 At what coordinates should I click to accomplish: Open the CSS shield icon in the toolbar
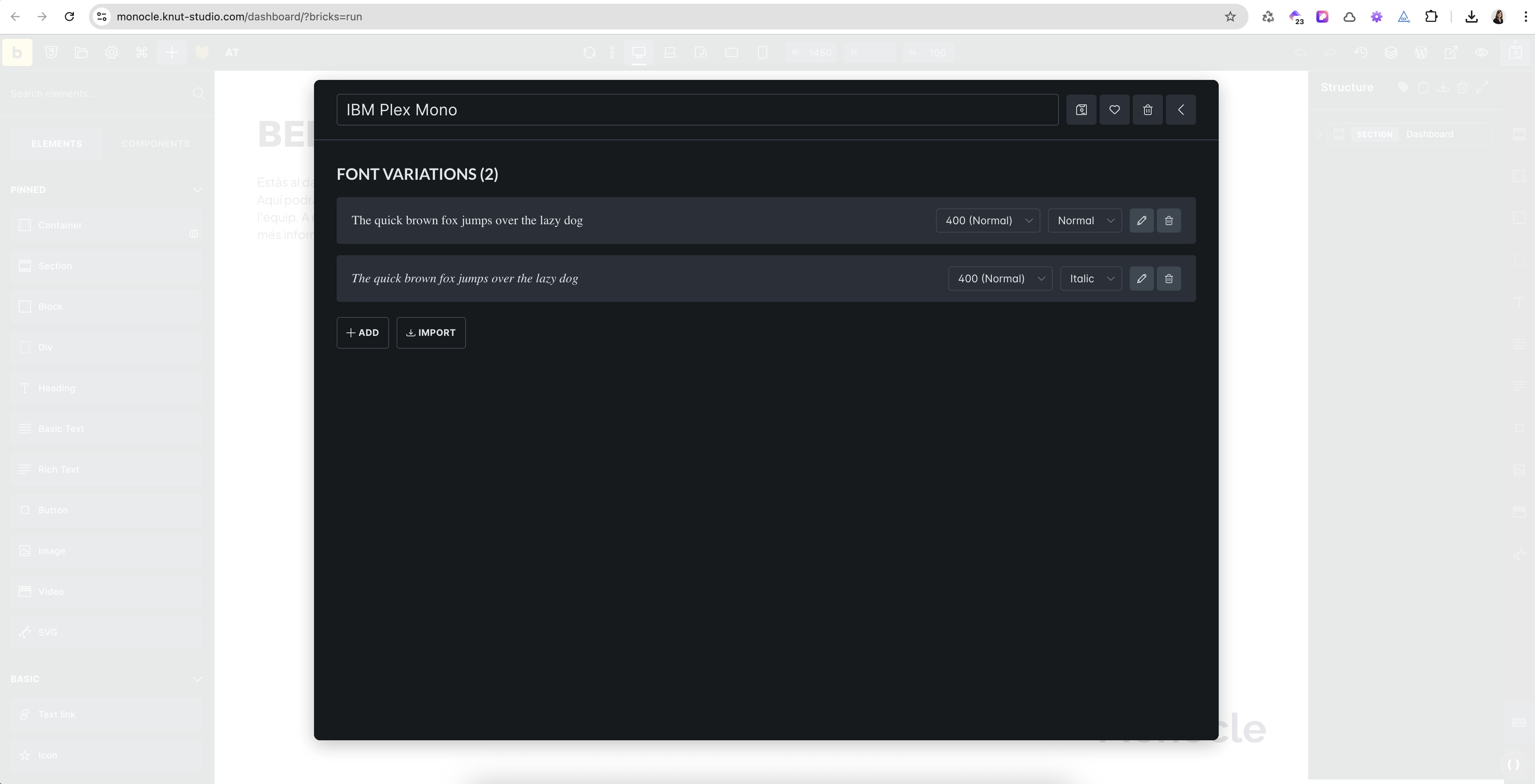click(51, 52)
